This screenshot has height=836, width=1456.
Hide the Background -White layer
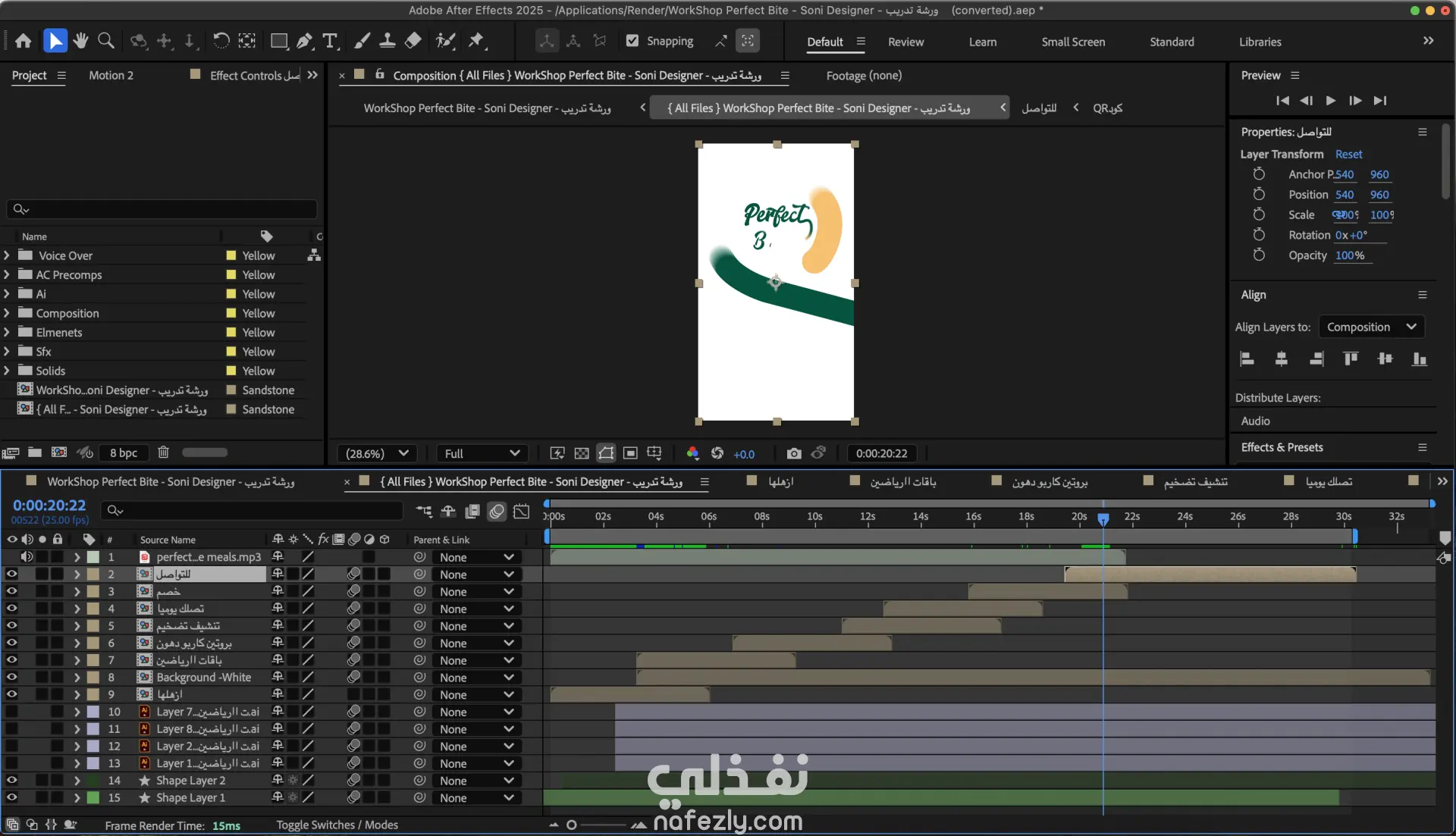[x=11, y=678]
